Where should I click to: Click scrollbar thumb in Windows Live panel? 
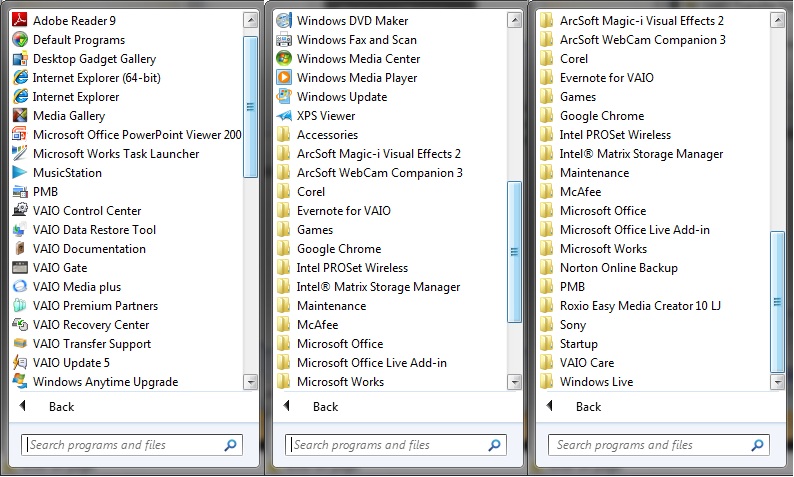(777, 302)
